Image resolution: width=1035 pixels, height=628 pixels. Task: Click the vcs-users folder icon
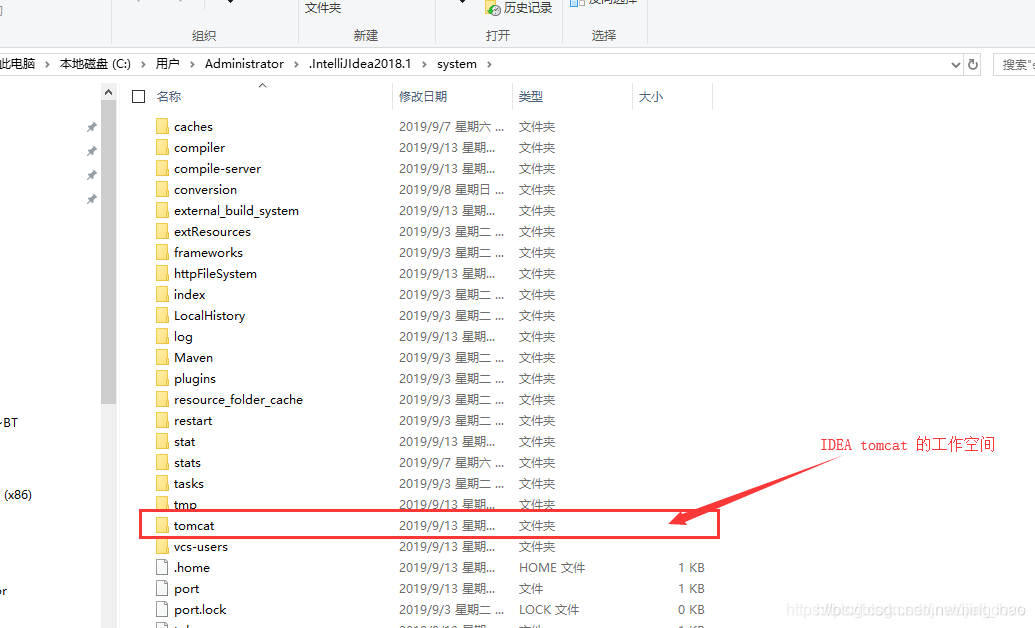tap(162, 547)
